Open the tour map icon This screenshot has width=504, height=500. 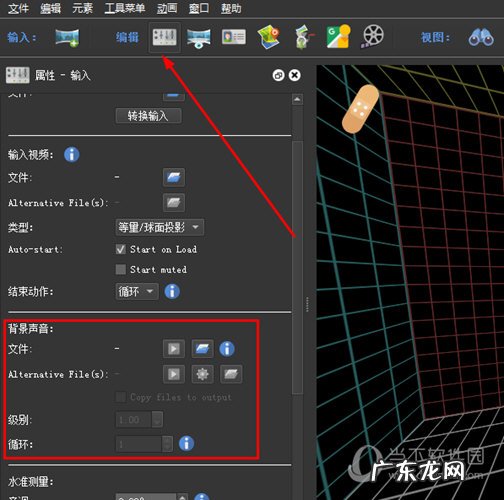[x=269, y=37]
